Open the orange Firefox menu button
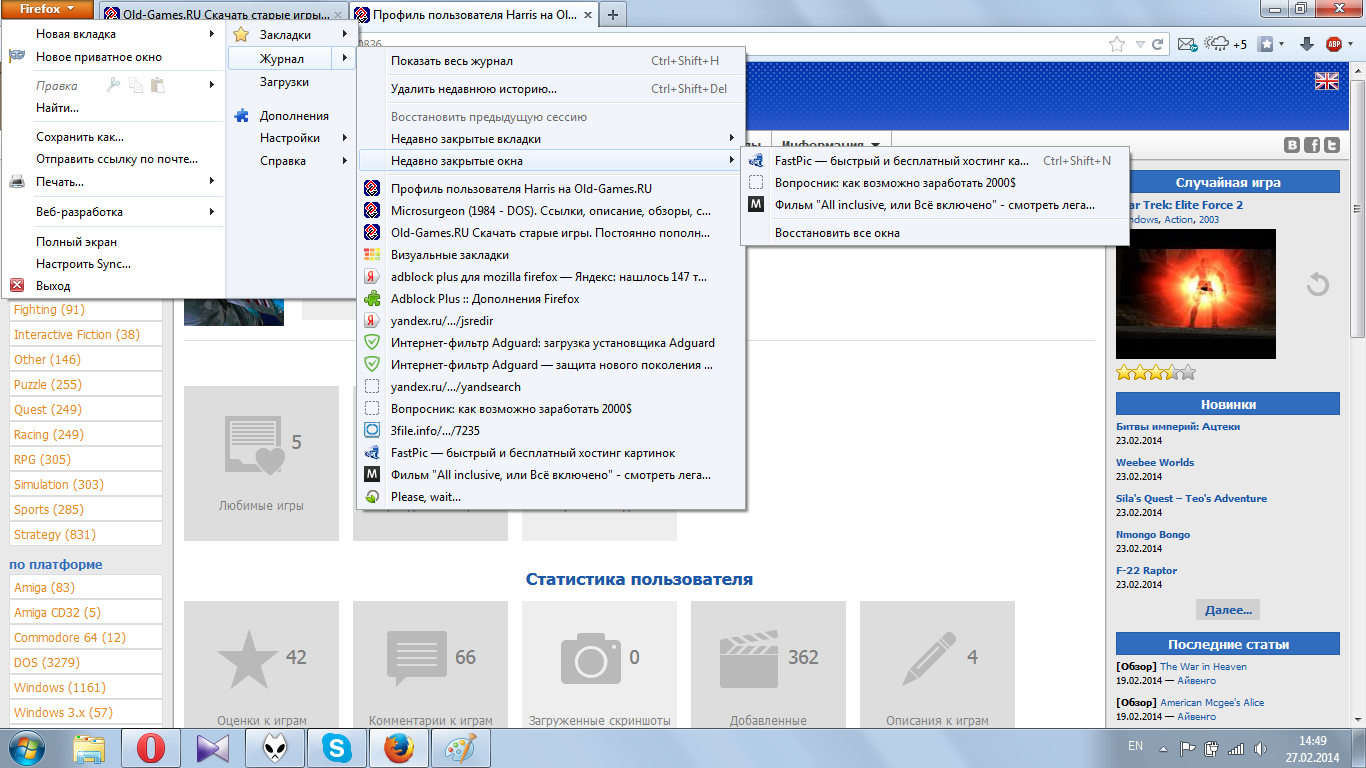Image resolution: width=1366 pixels, height=768 pixels. [48, 10]
